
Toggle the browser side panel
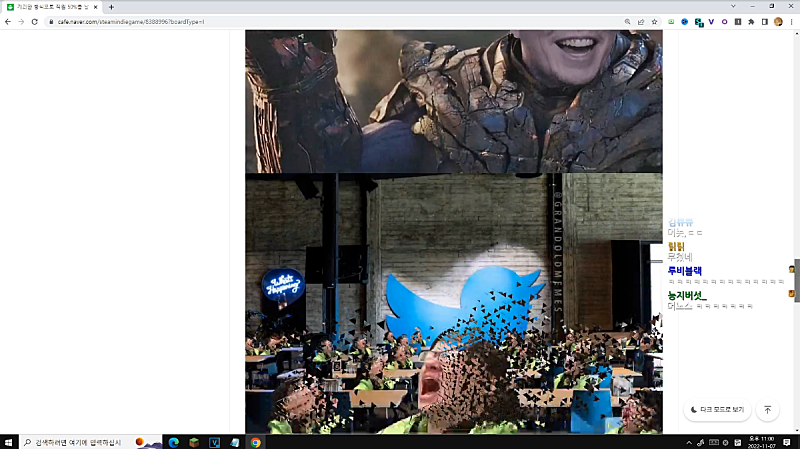click(764, 22)
